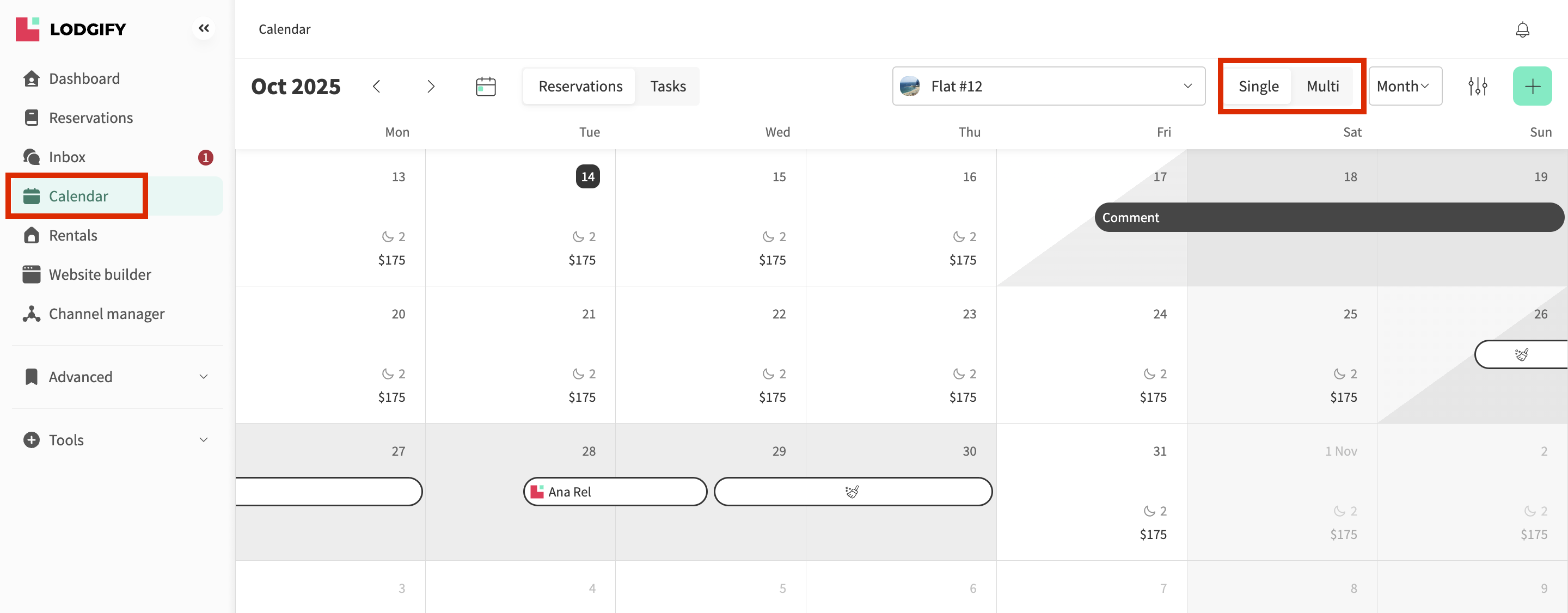Open calendar filter settings sliders icon

click(x=1477, y=86)
